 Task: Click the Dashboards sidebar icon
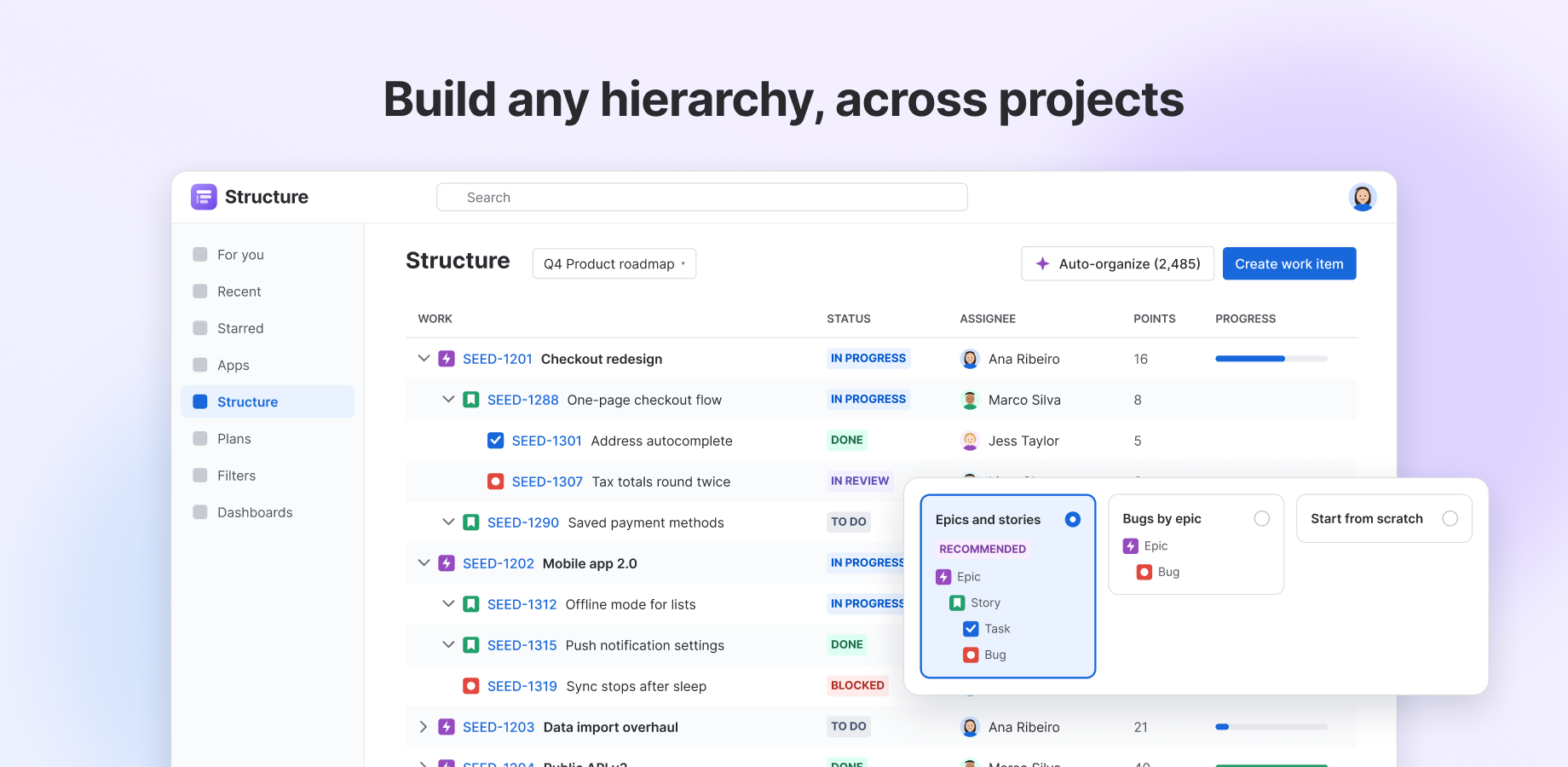(x=200, y=512)
